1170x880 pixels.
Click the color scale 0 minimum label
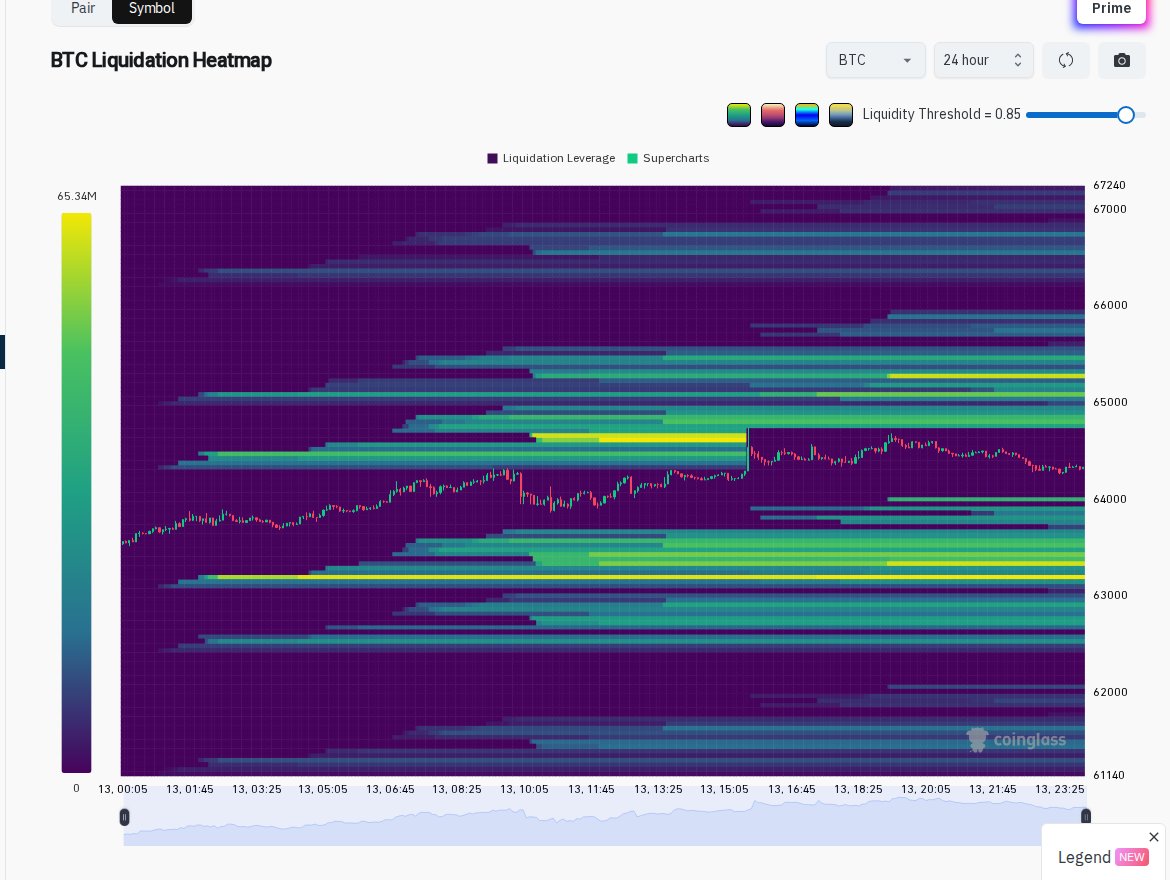point(76,788)
